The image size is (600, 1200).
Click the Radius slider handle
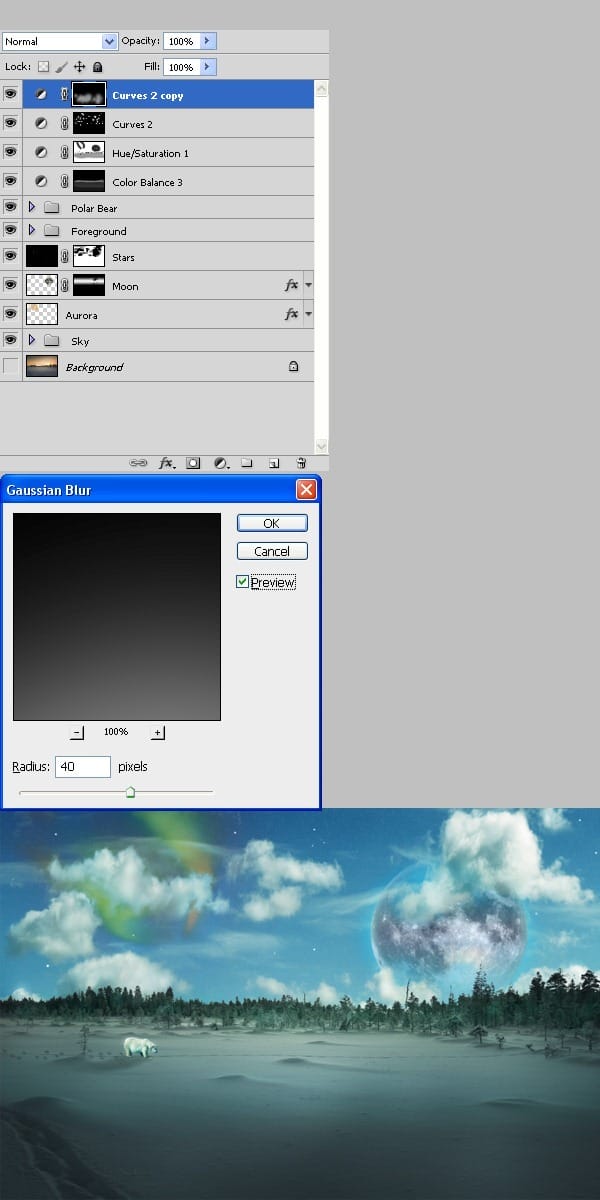coord(130,792)
